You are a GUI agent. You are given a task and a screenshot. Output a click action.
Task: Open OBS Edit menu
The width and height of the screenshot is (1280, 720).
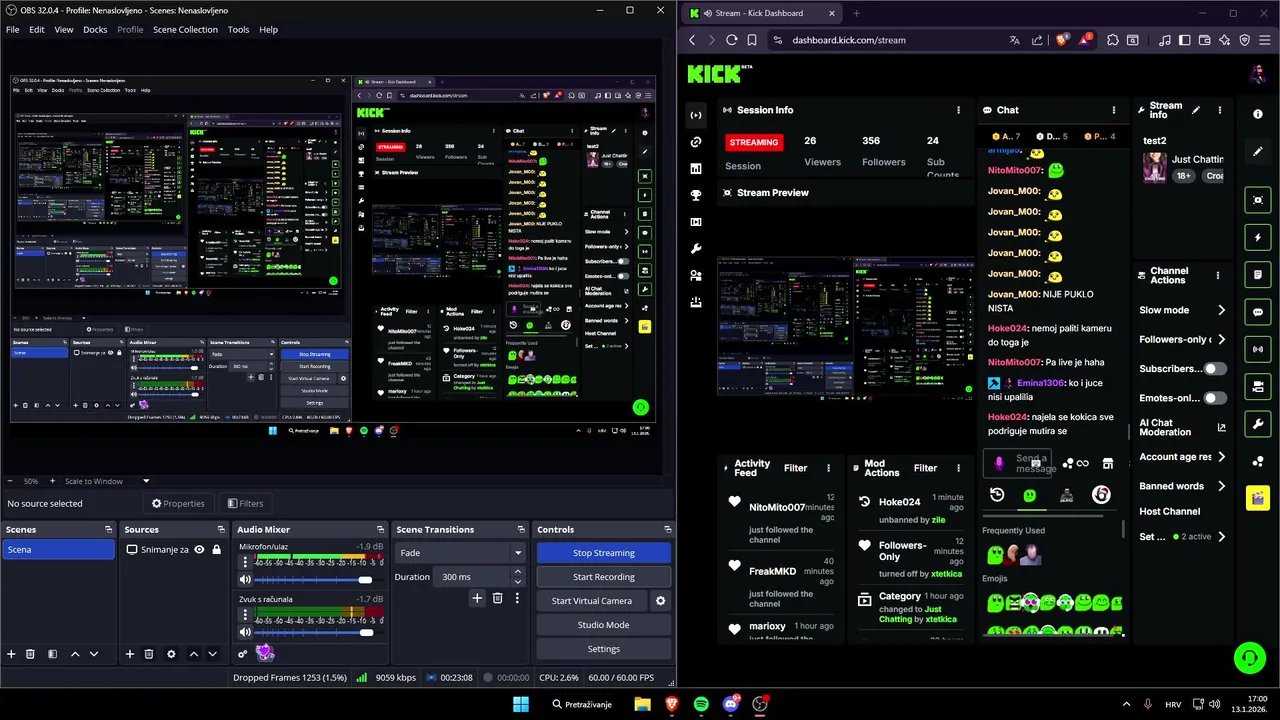click(36, 30)
